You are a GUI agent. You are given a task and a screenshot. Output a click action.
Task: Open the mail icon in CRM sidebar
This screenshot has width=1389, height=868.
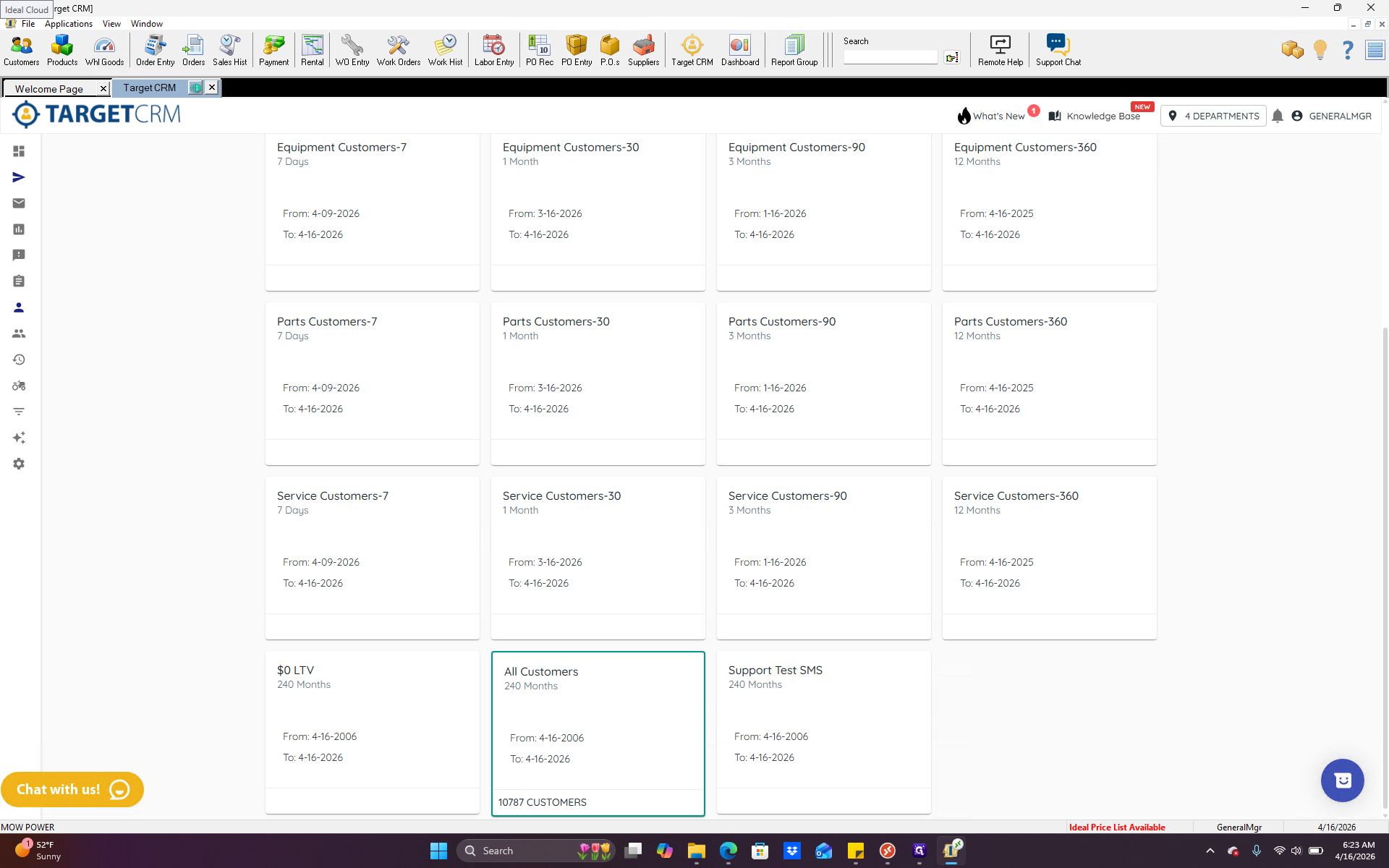tap(19, 203)
